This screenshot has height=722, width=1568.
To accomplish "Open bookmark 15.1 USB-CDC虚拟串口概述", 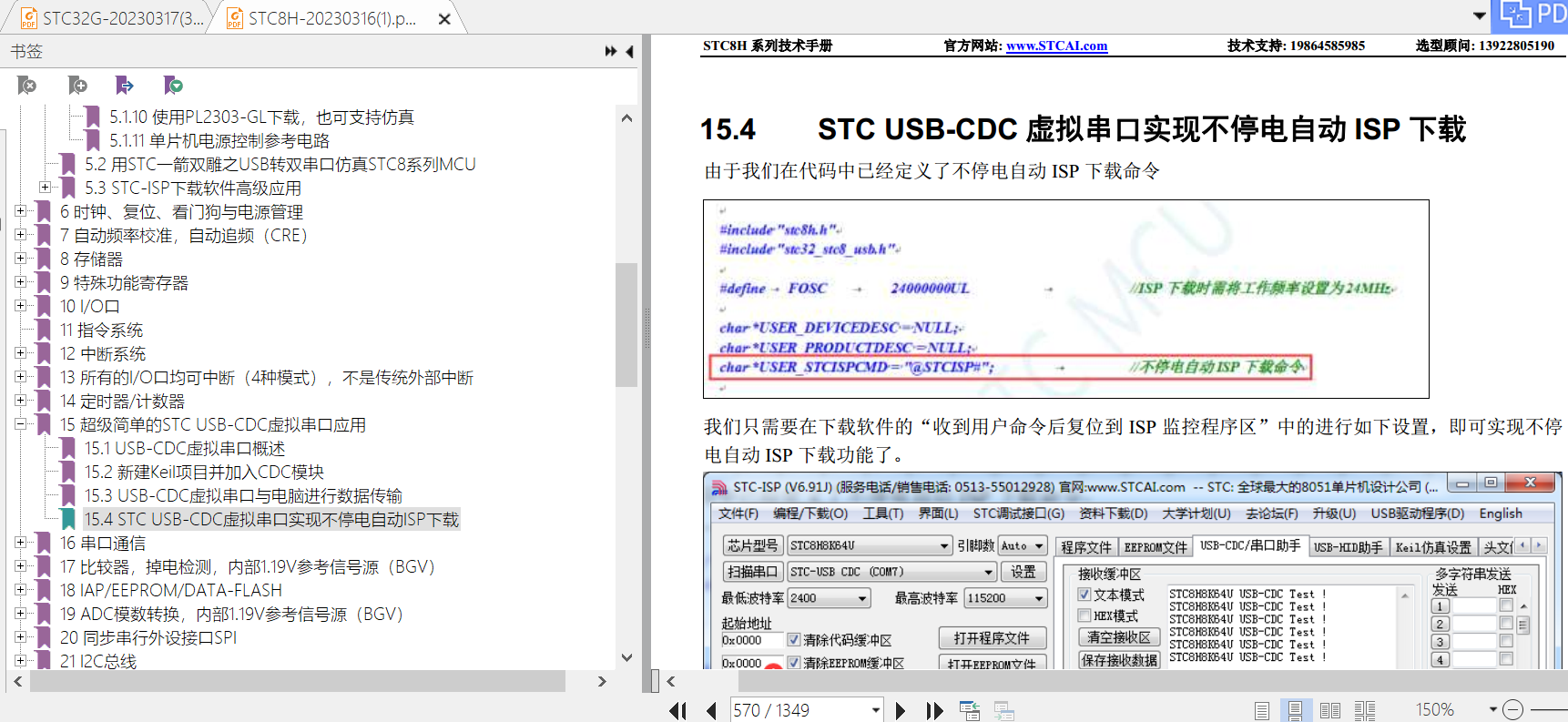I will point(185,448).
